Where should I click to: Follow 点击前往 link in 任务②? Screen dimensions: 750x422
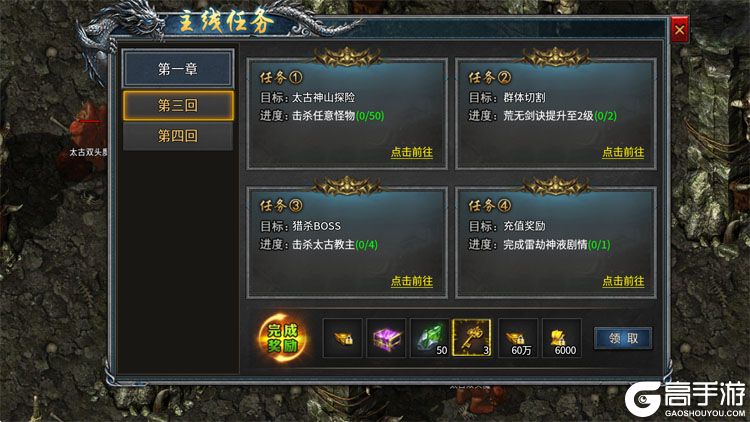click(x=623, y=153)
